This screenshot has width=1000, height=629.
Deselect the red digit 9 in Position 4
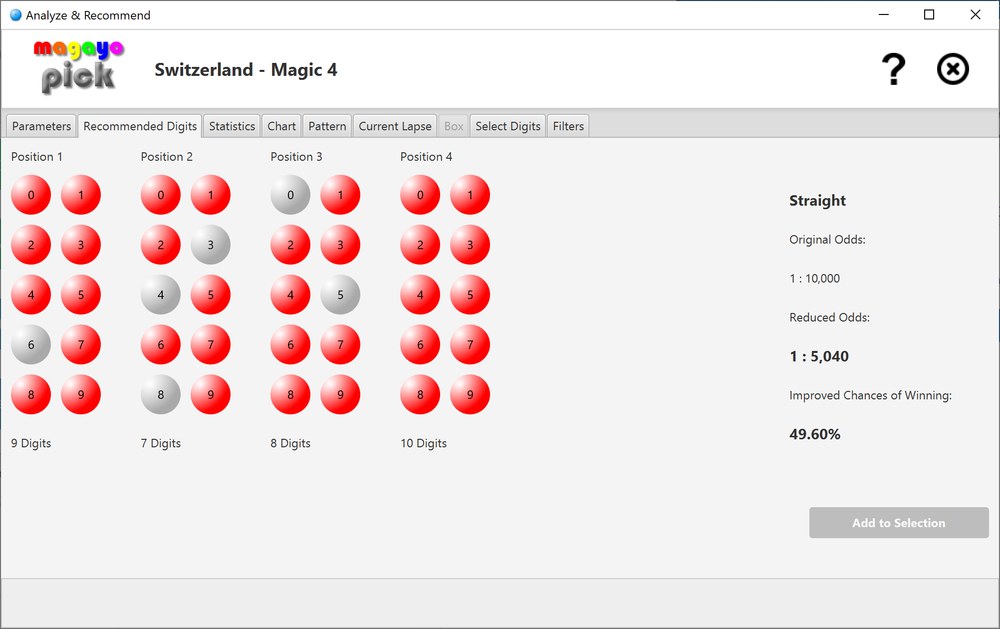point(470,394)
